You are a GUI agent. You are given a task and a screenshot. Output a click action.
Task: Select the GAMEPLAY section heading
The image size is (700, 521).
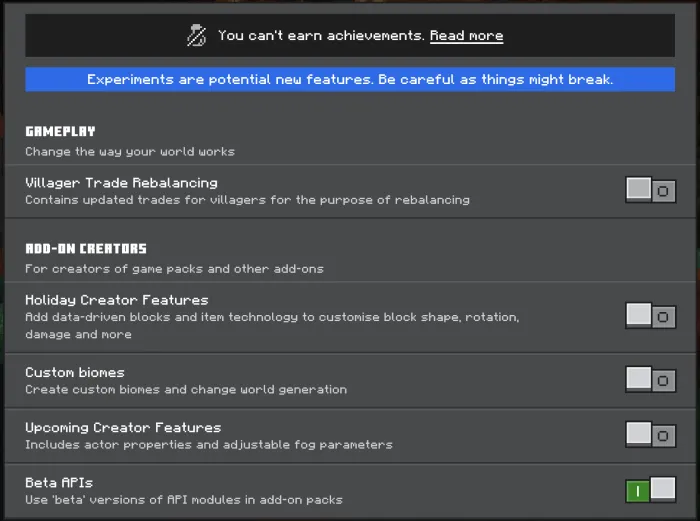click(60, 131)
